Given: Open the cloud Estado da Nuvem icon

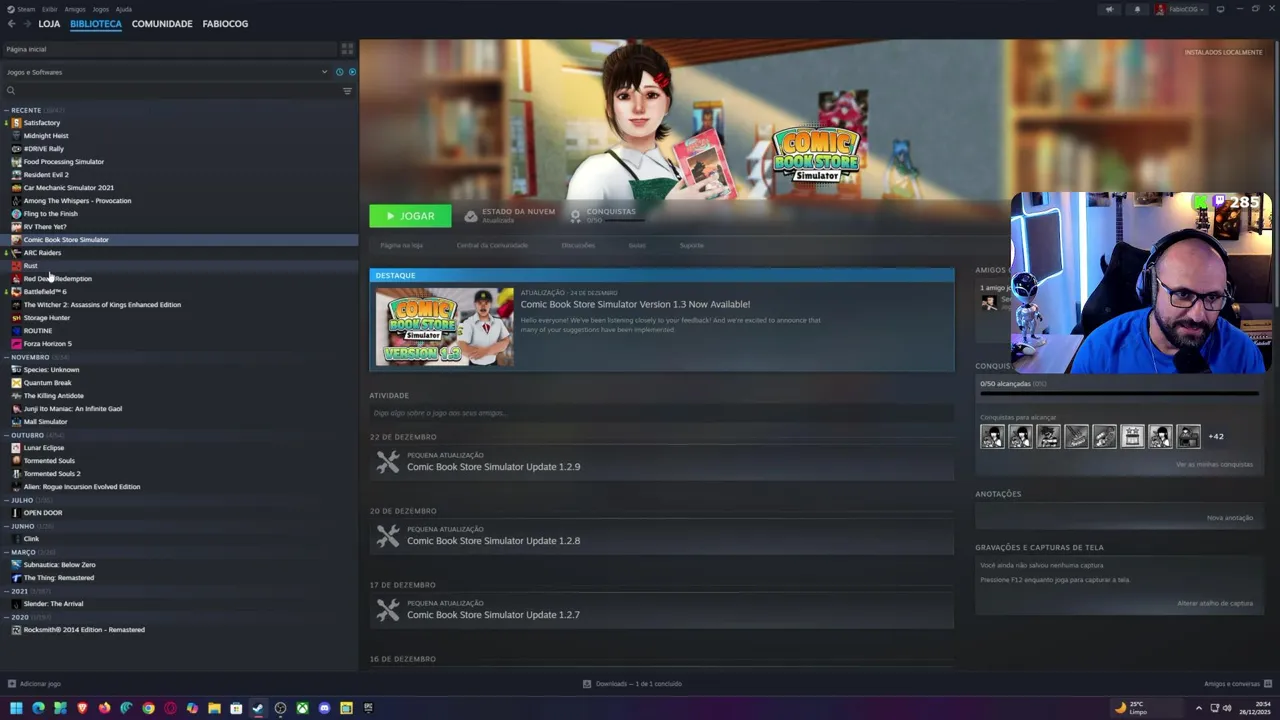Looking at the screenshot, I should 471,215.
